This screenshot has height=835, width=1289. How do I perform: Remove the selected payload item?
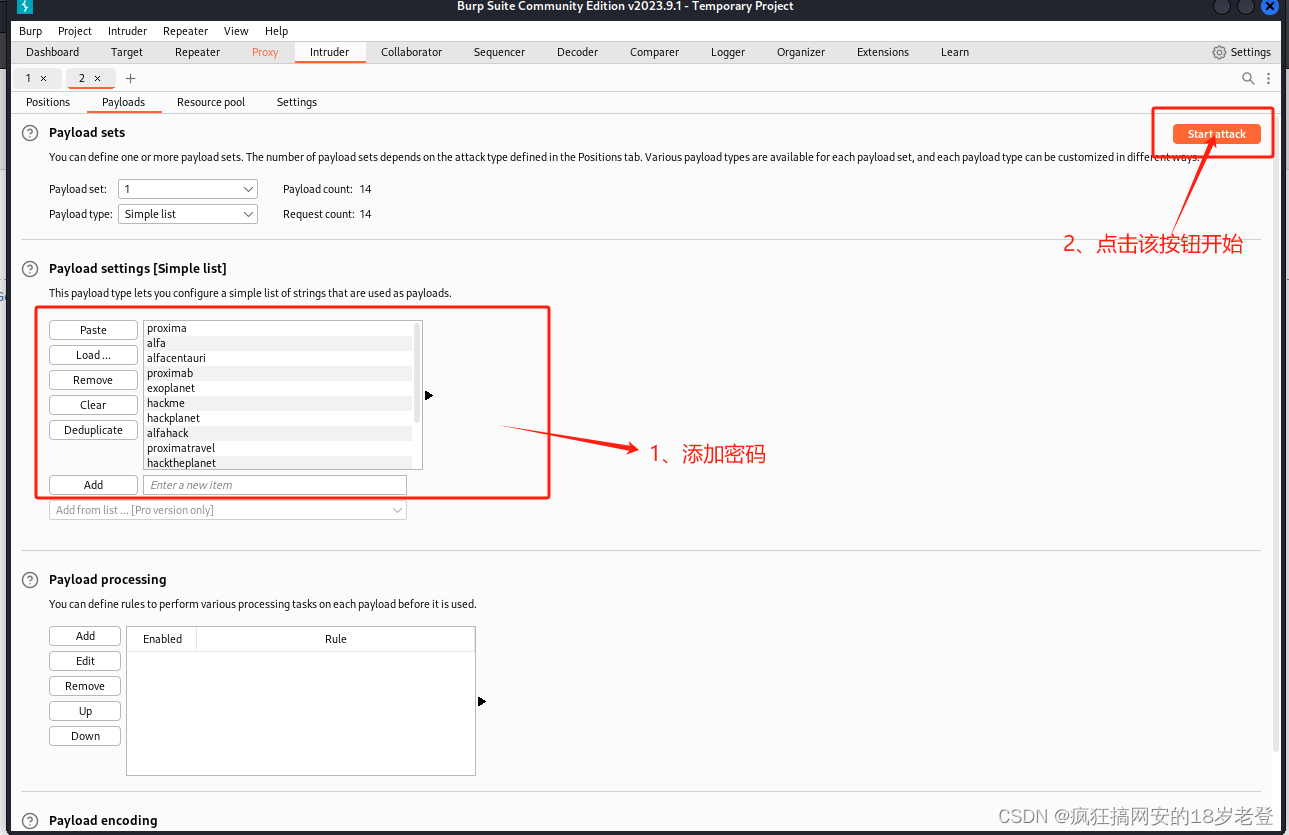(93, 380)
